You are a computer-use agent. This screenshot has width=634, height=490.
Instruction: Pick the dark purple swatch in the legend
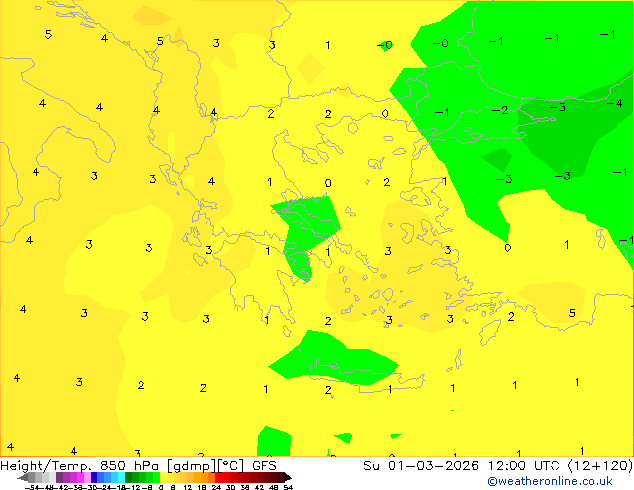[x=59, y=477]
